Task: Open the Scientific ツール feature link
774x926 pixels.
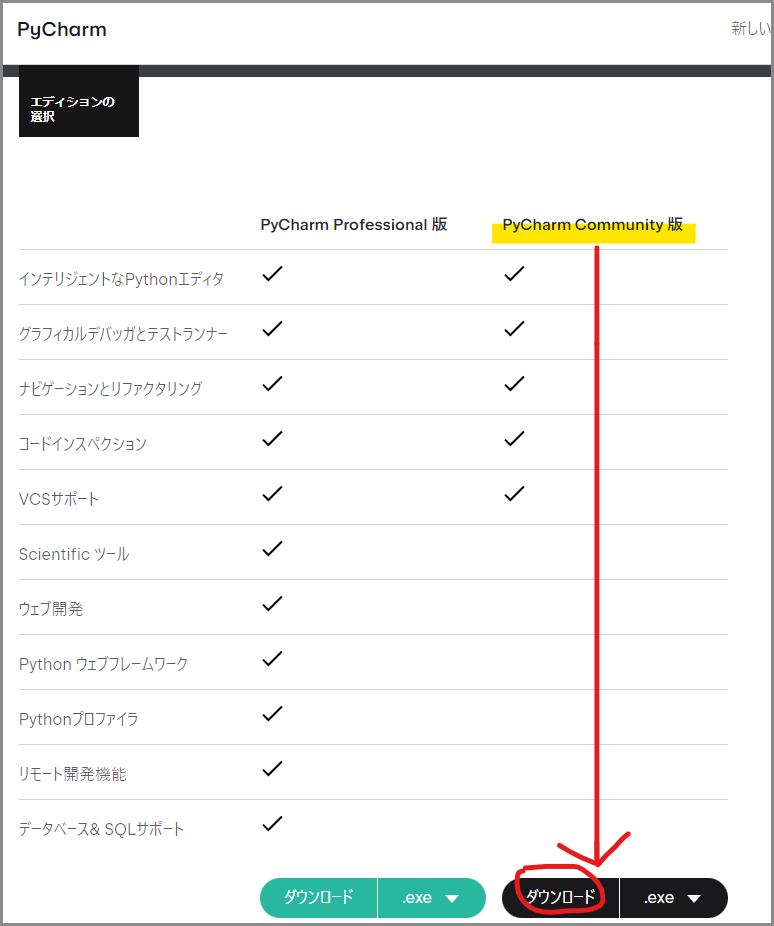Action: [x=74, y=553]
